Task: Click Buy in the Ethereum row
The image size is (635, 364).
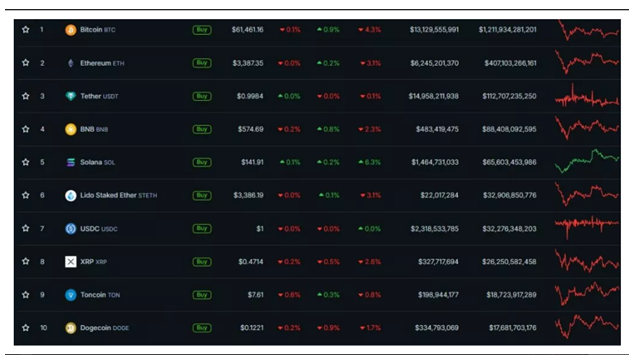Action: point(202,63)
